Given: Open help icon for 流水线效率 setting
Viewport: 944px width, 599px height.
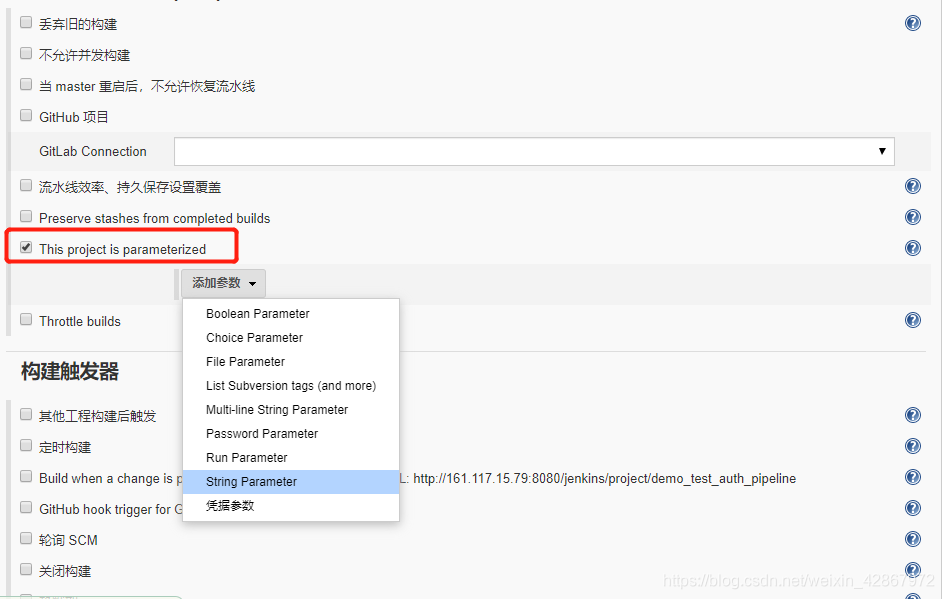Looking at the screenshot, I should 913,186.
